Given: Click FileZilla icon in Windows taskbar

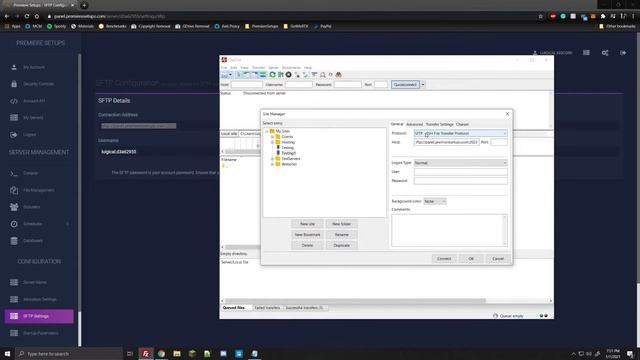Looking at the screenshot, I should point(146,353).
